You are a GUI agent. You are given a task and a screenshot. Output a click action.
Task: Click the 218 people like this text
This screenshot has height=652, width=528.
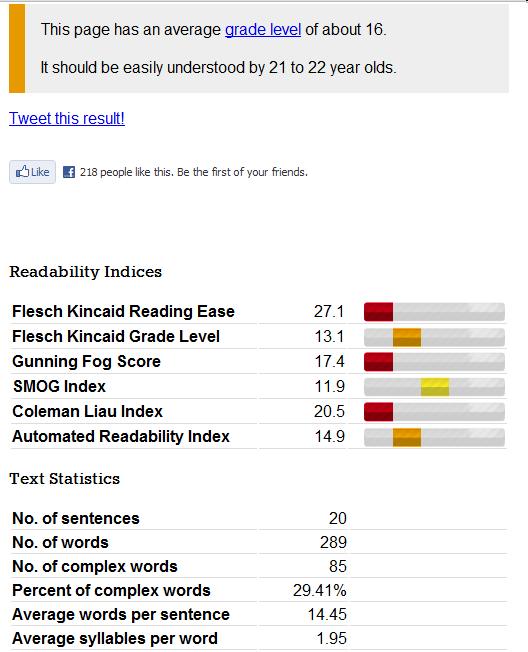tap(126, 172)
